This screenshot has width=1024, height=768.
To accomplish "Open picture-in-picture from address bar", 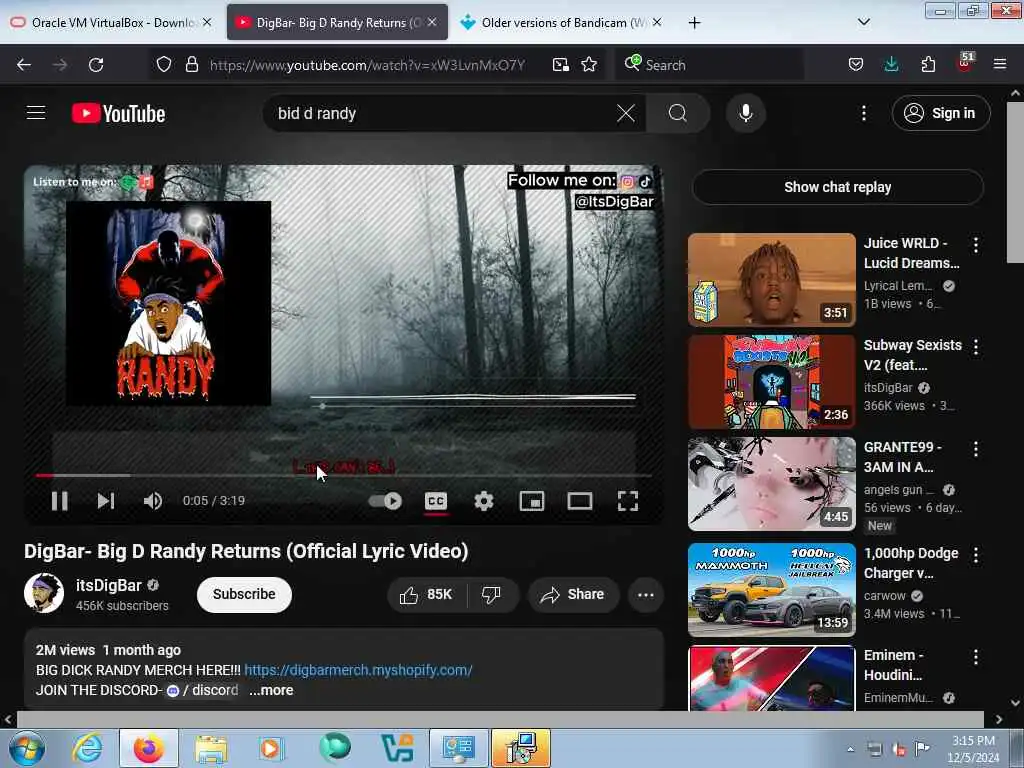I will point(560,65).
